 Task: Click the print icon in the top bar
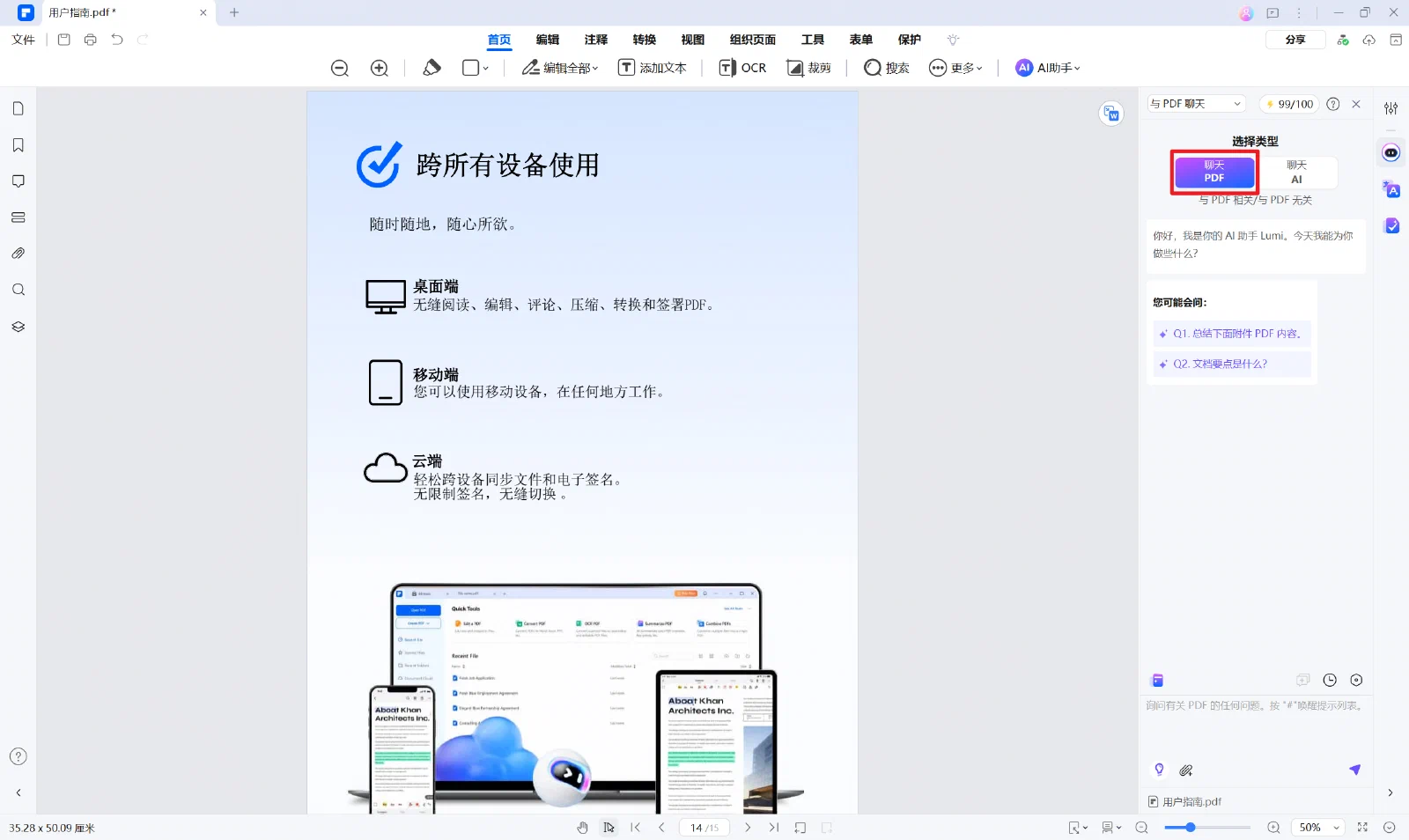coord(90,40)
